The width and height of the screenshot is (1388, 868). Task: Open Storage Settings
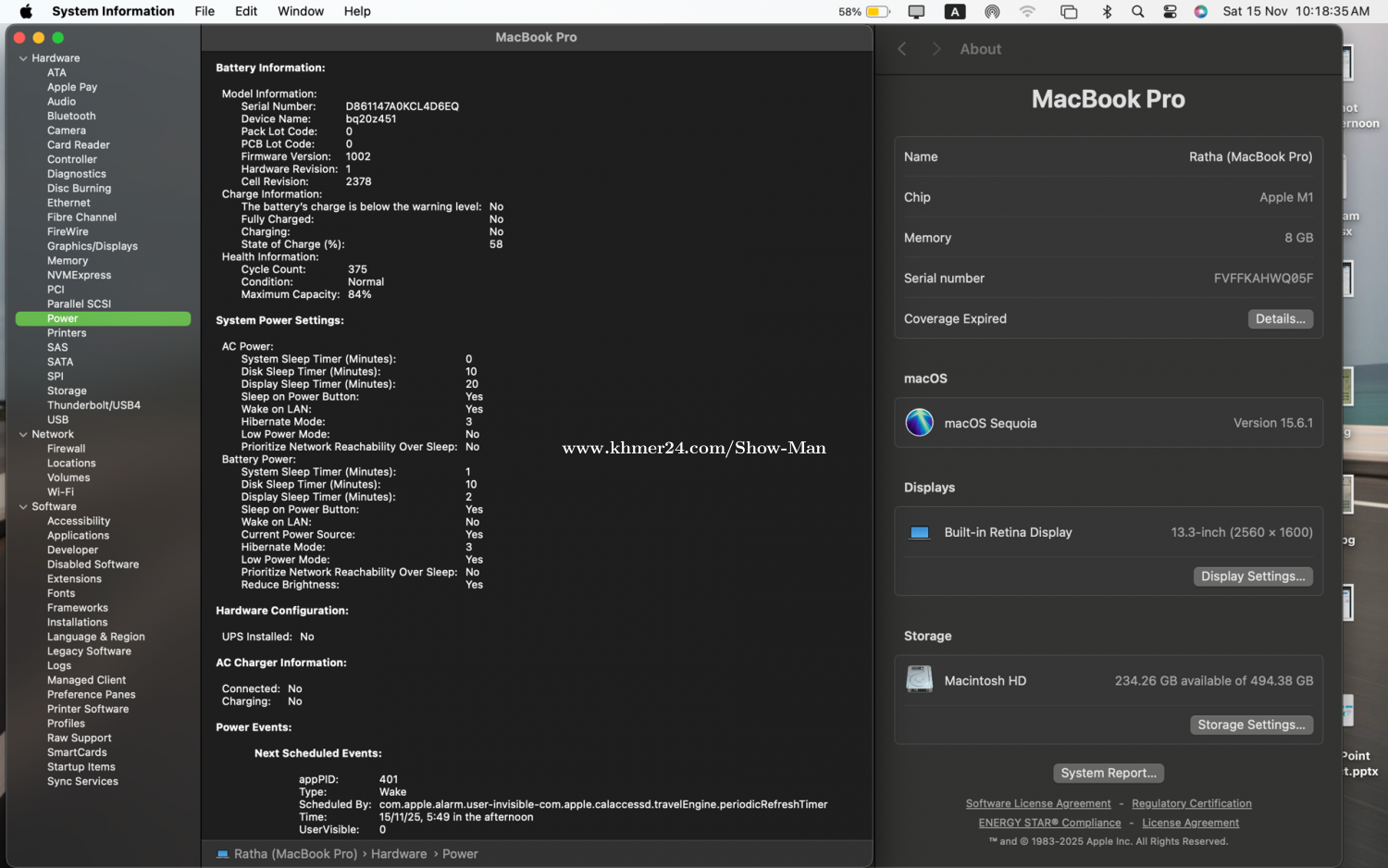coord(1251,725)
